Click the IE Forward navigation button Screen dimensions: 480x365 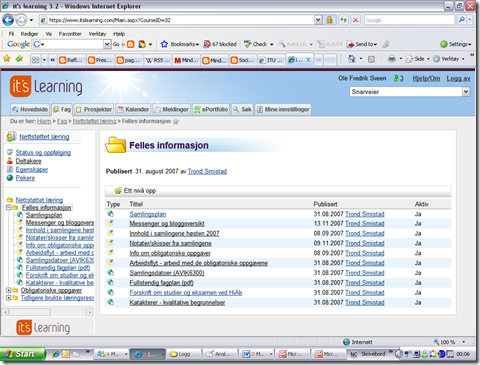[21, 20]
